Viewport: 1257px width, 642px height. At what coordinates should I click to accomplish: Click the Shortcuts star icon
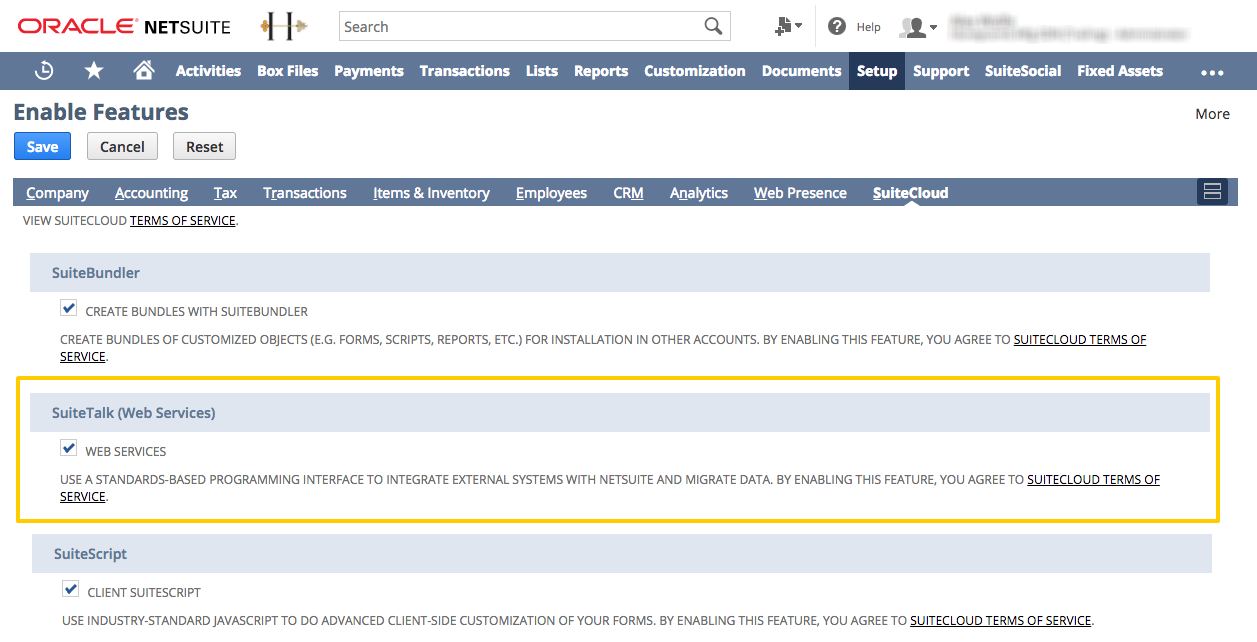94,71
